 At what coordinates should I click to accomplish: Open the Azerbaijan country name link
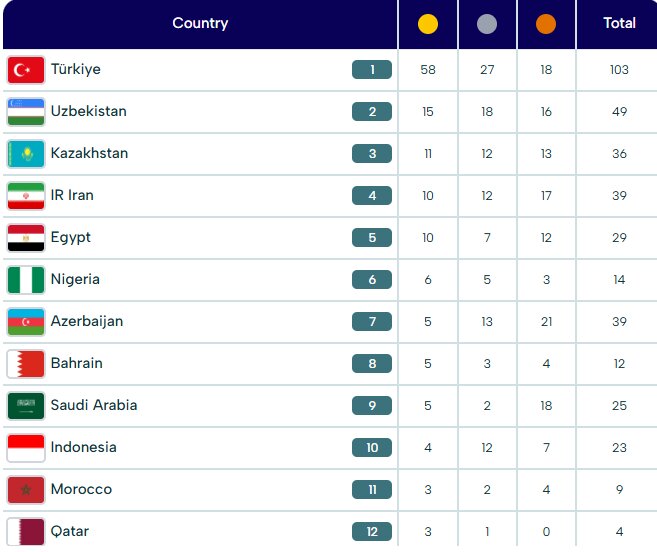tap(87, 322)
